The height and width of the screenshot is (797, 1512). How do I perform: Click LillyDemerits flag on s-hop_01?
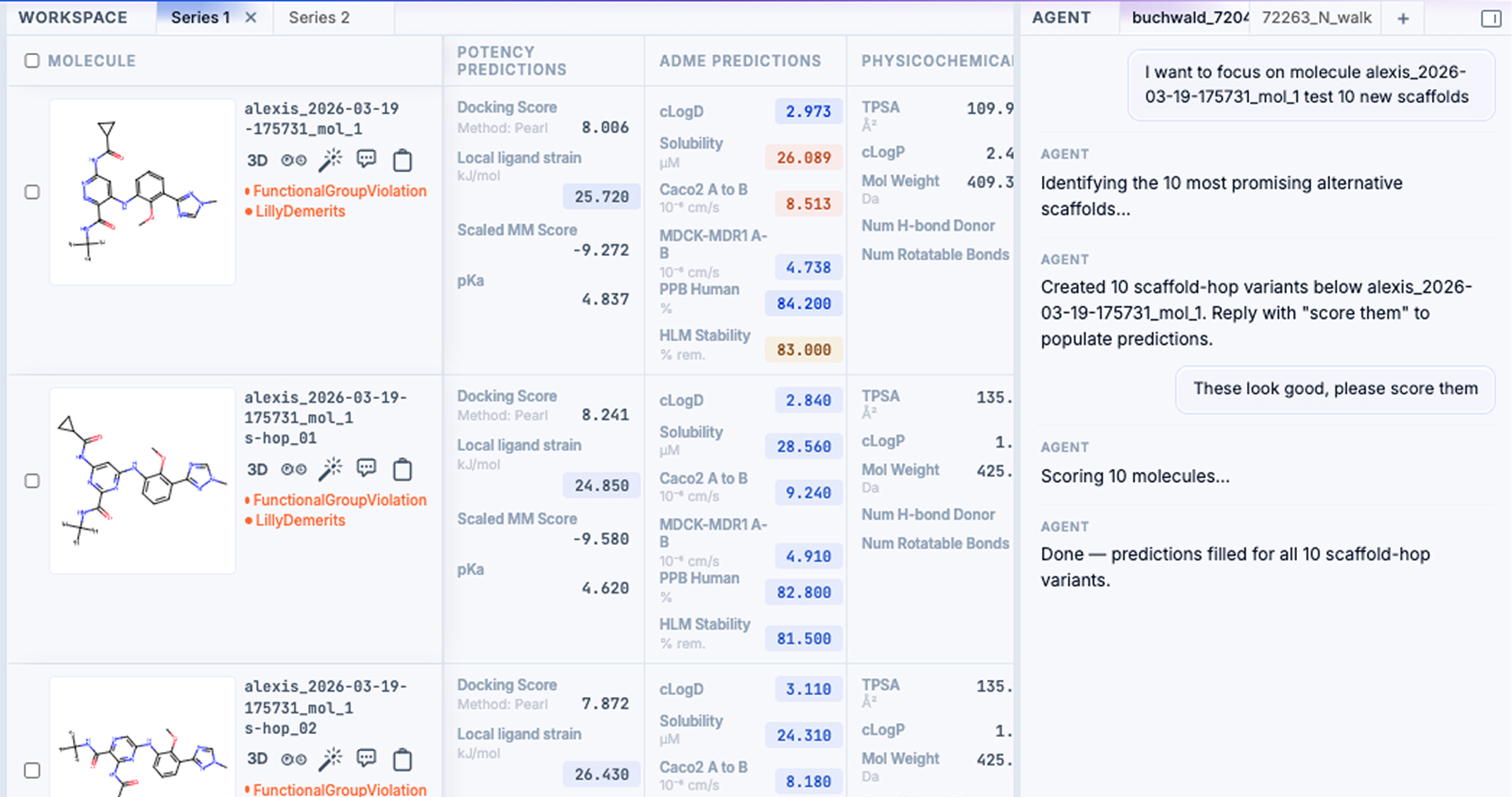[x=295, y=521]
